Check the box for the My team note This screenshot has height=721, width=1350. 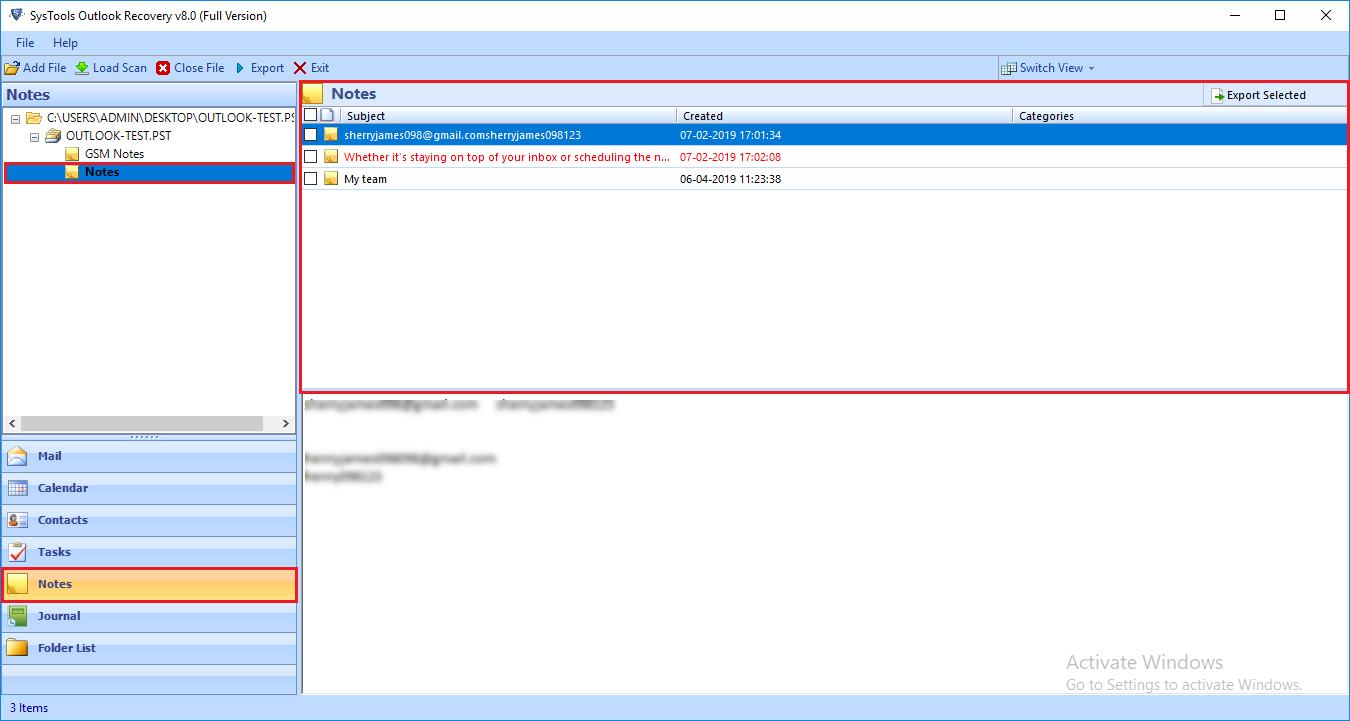click(x=310, y=178)
